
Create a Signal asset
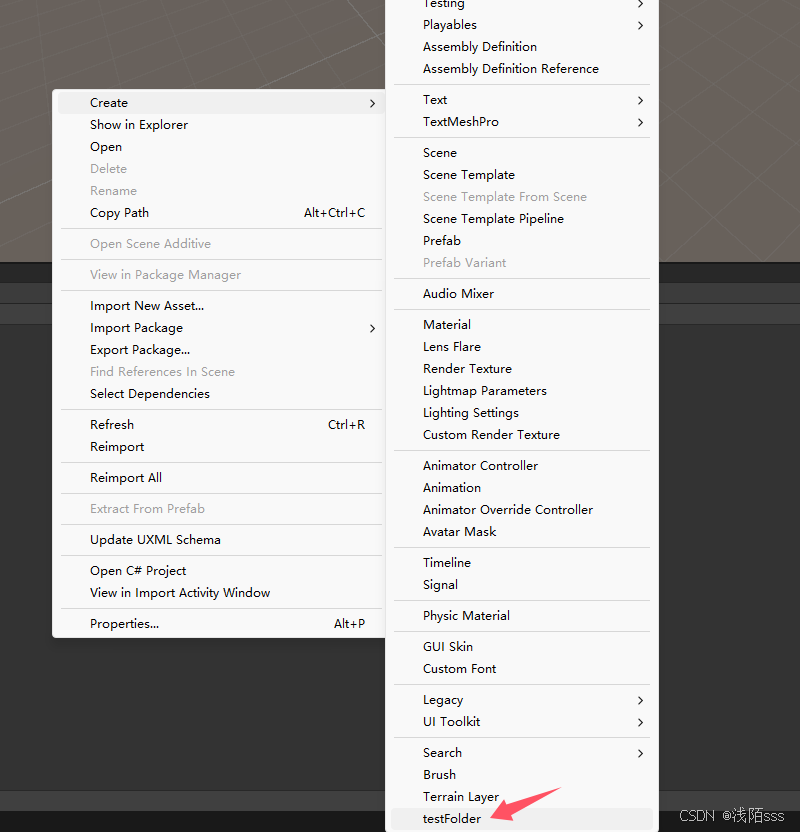coord(522,585)
